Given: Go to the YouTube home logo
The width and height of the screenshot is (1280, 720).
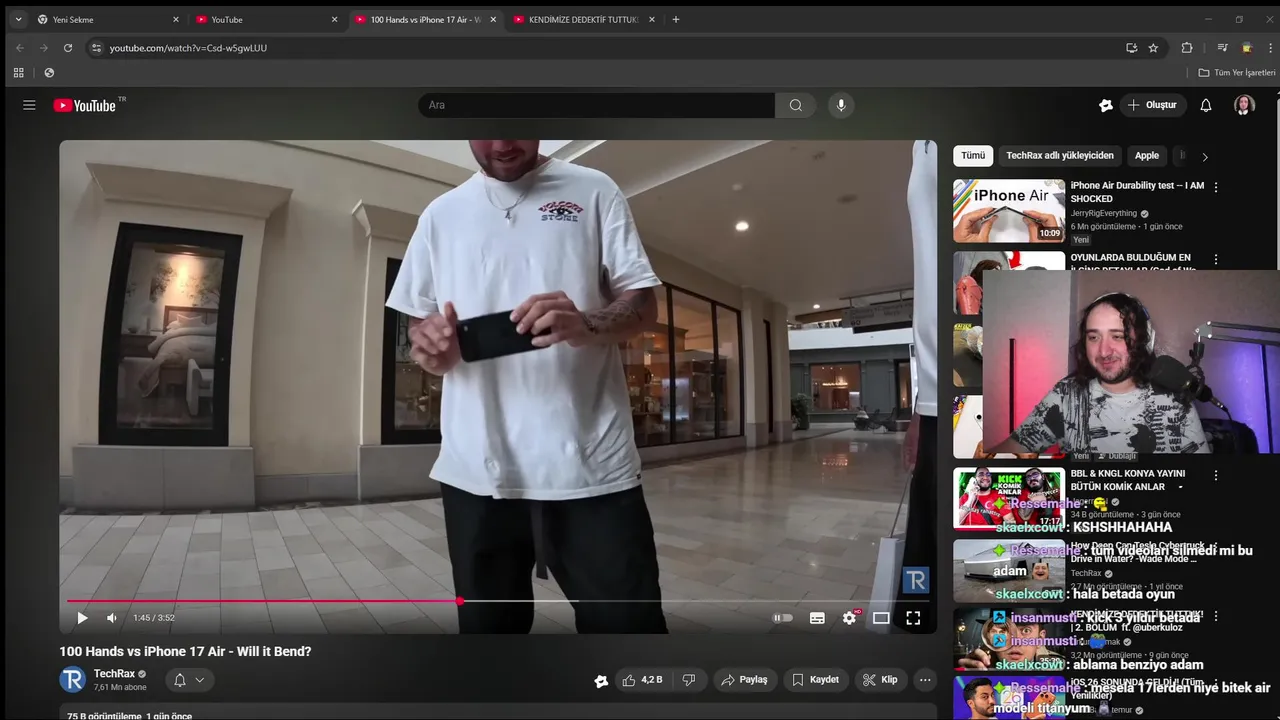Looking at the screenshot, I should tap(85, 105).
